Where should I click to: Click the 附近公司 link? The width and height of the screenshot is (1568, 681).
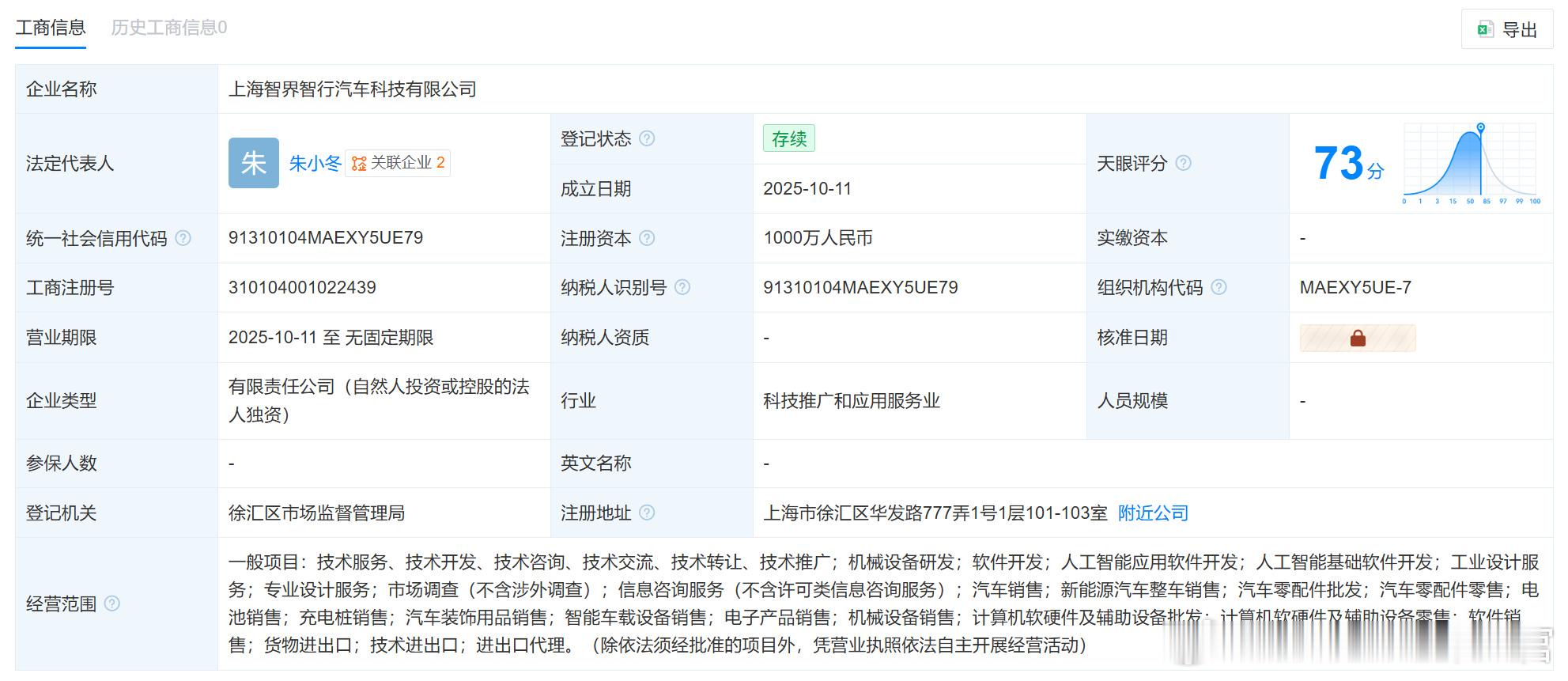[1153, 513]
